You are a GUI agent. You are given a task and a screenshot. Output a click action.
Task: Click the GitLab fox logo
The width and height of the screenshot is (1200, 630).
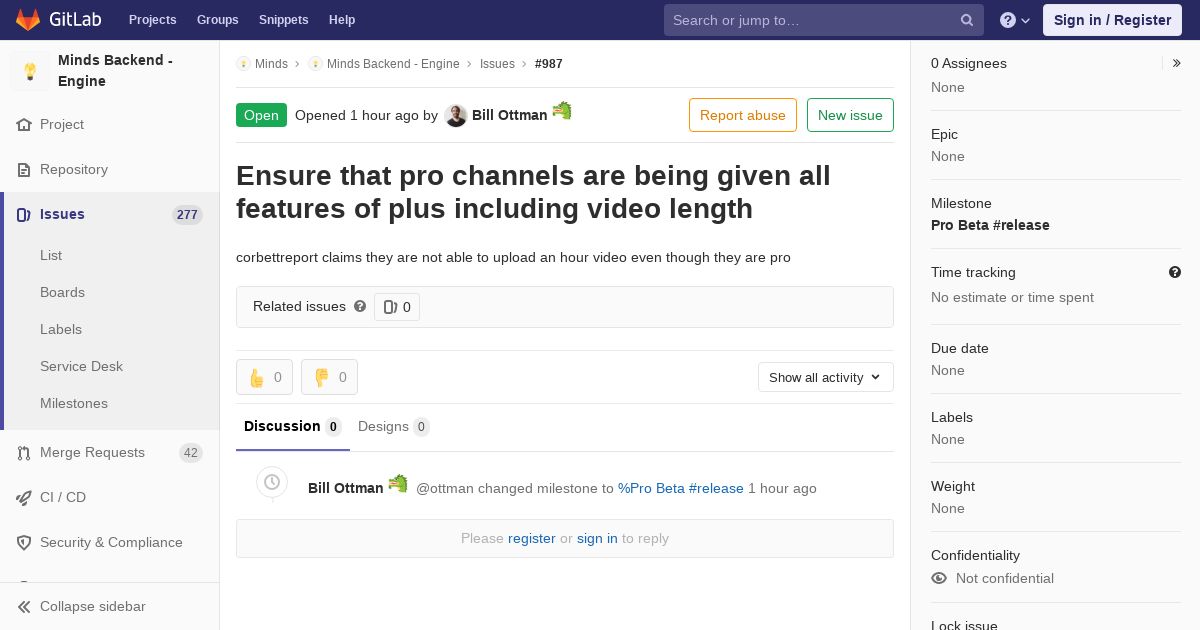click(28, 19)
